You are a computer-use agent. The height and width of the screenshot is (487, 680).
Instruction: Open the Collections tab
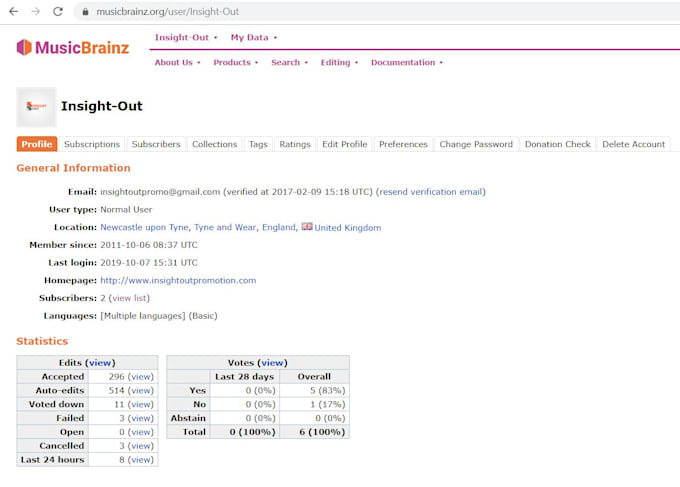tap(215, 144)
